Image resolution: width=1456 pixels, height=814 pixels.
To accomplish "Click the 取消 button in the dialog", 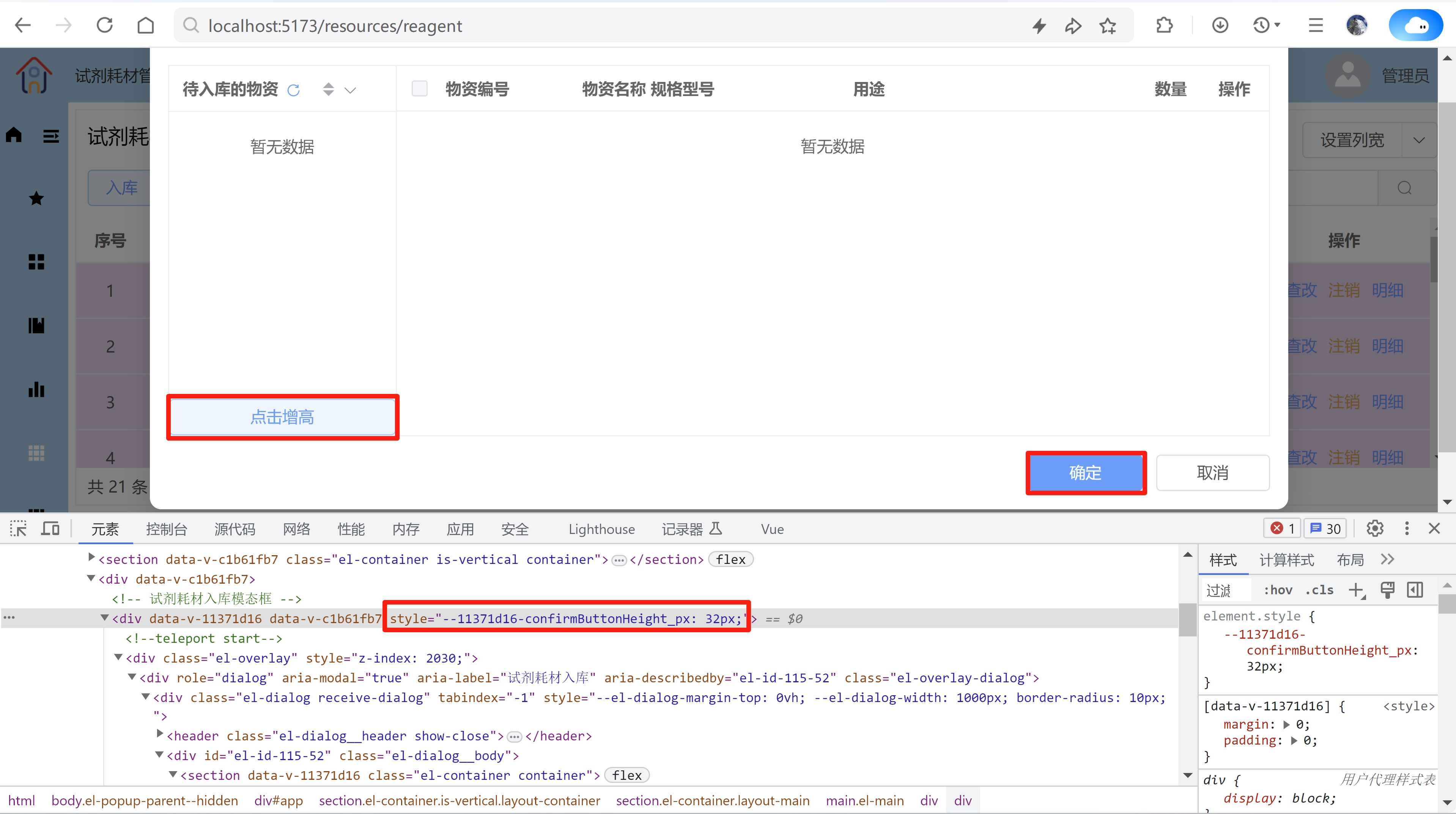I will pyautogui.click(x=1213, y=472).
